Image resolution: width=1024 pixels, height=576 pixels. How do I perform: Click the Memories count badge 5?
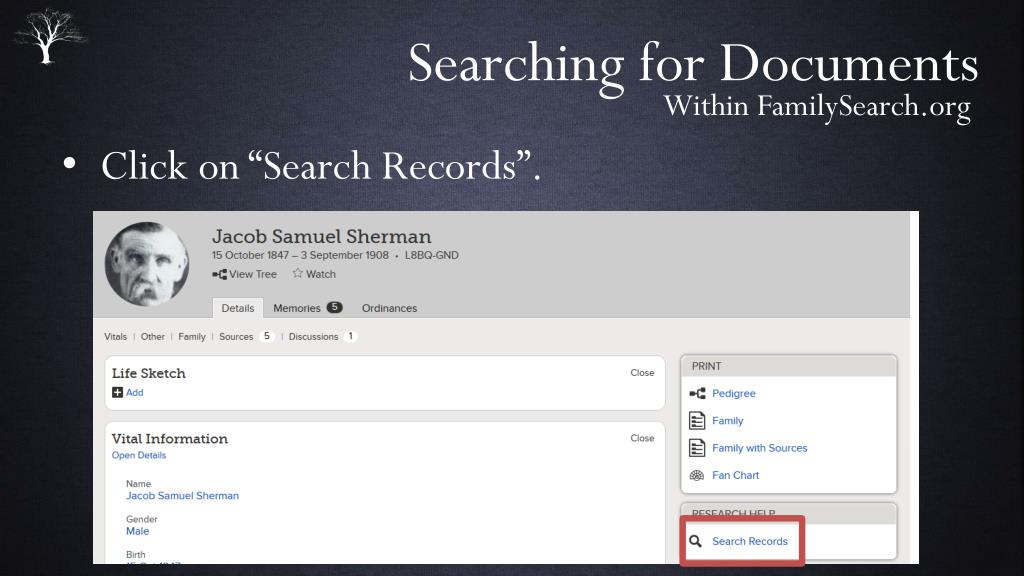coord(334,307)
